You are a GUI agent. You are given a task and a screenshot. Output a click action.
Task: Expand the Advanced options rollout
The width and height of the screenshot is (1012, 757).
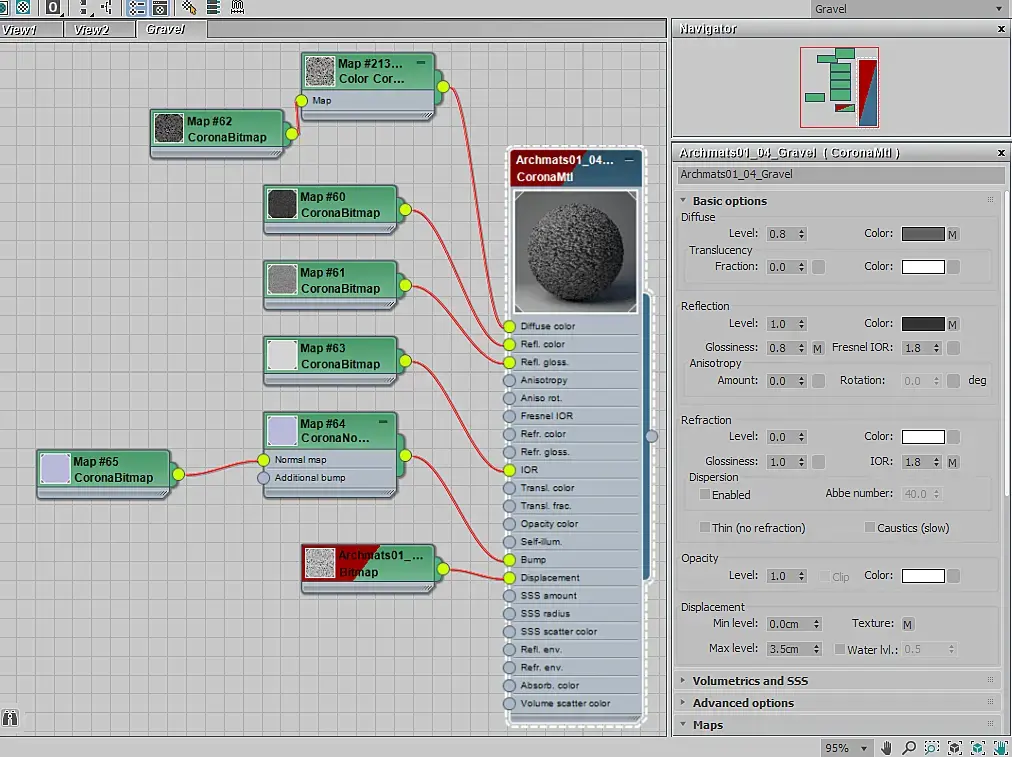(742, 703)
